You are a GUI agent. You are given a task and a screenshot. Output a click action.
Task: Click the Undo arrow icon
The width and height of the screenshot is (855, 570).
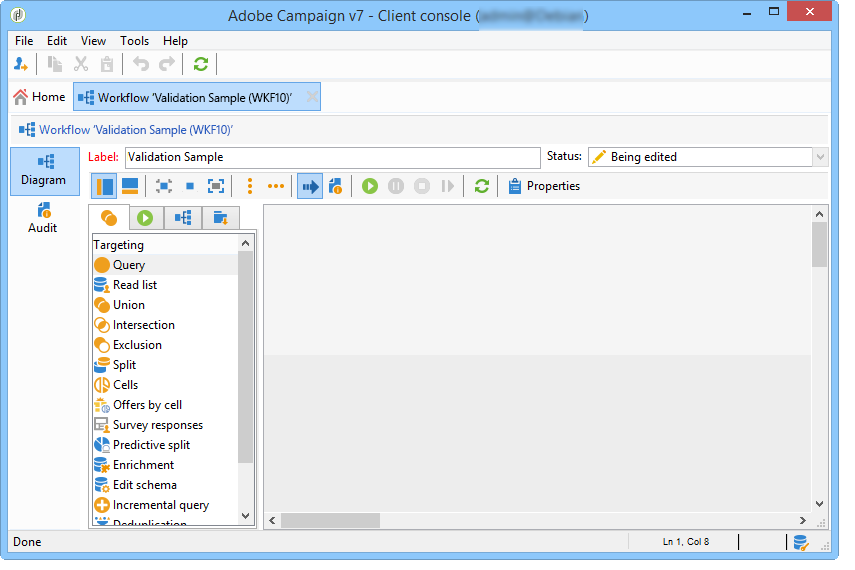point(141,64)
